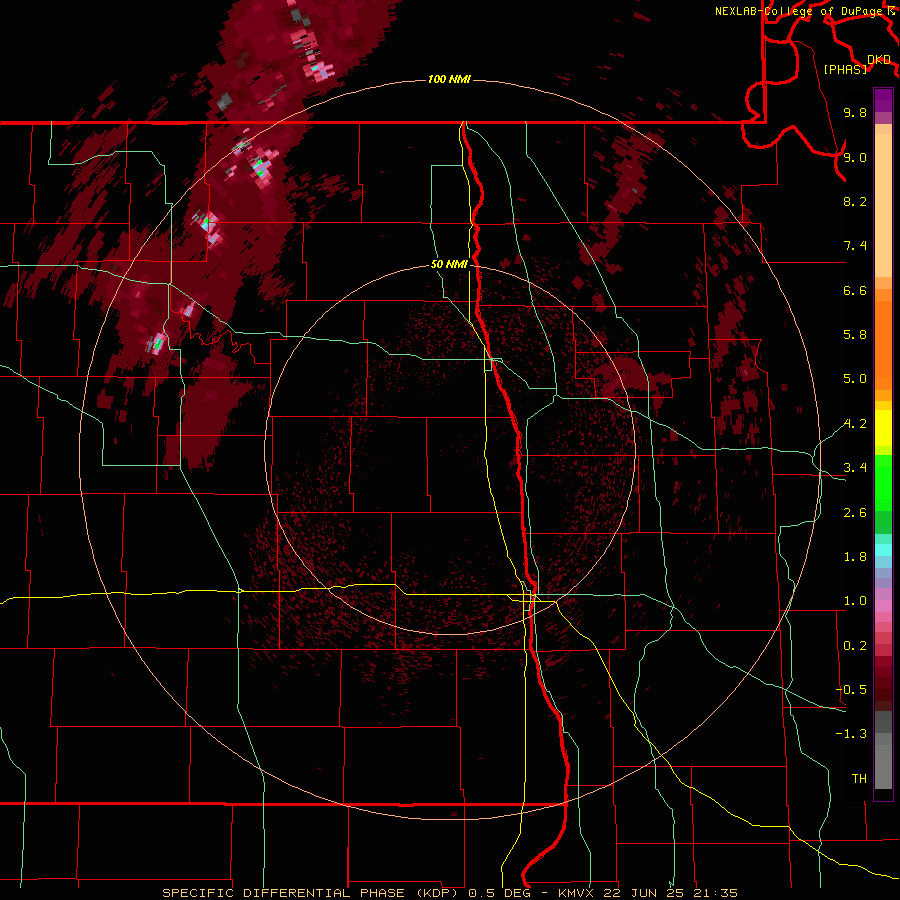This screenshot has height=900, width=900.
Task: Click the 100 NMI range ring label
Action: [x=449, y=79]
